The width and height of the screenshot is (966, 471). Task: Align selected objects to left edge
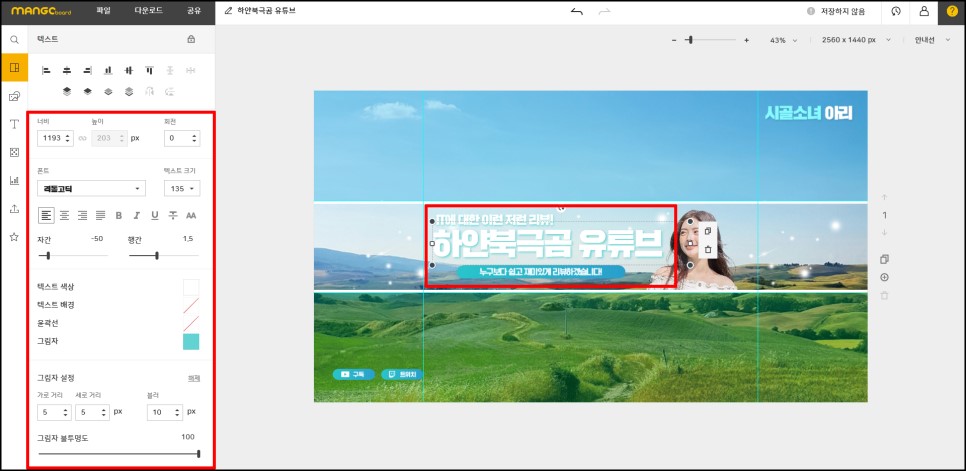46,71
